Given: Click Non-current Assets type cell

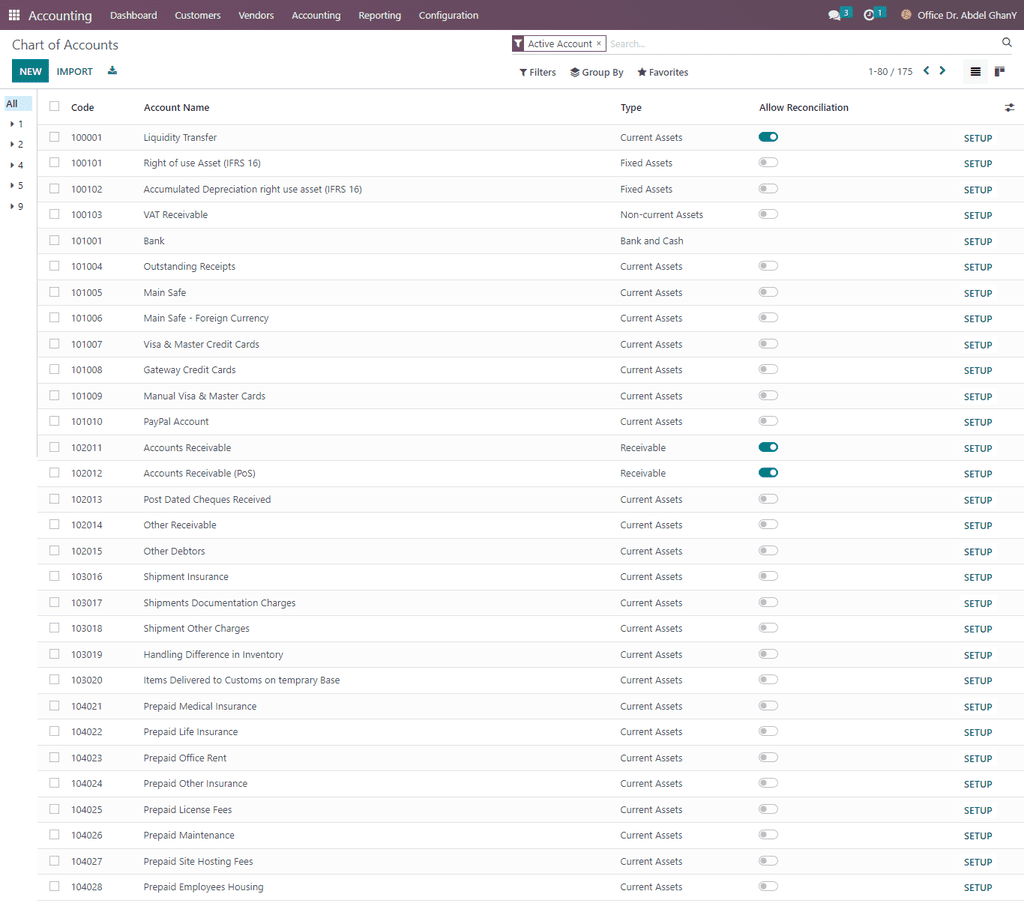Looking at the screenshot, I should (662, 215).
